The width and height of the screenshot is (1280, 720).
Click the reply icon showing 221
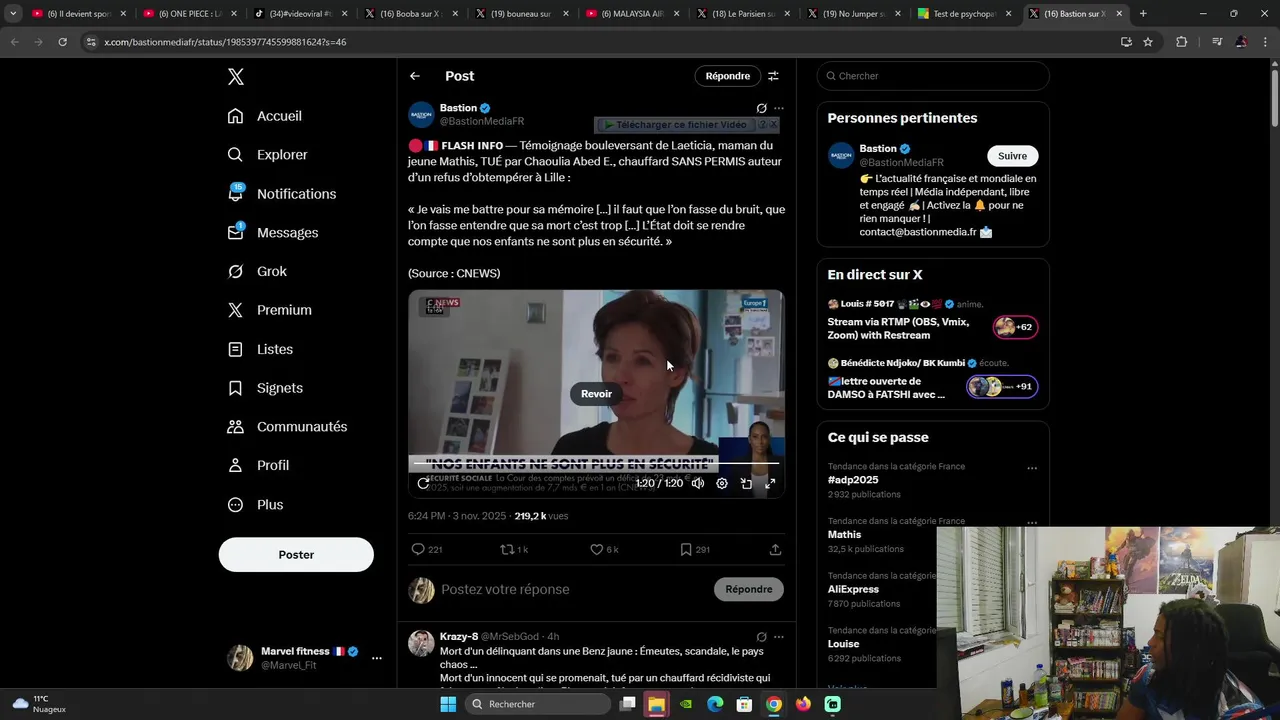[427, 549]
